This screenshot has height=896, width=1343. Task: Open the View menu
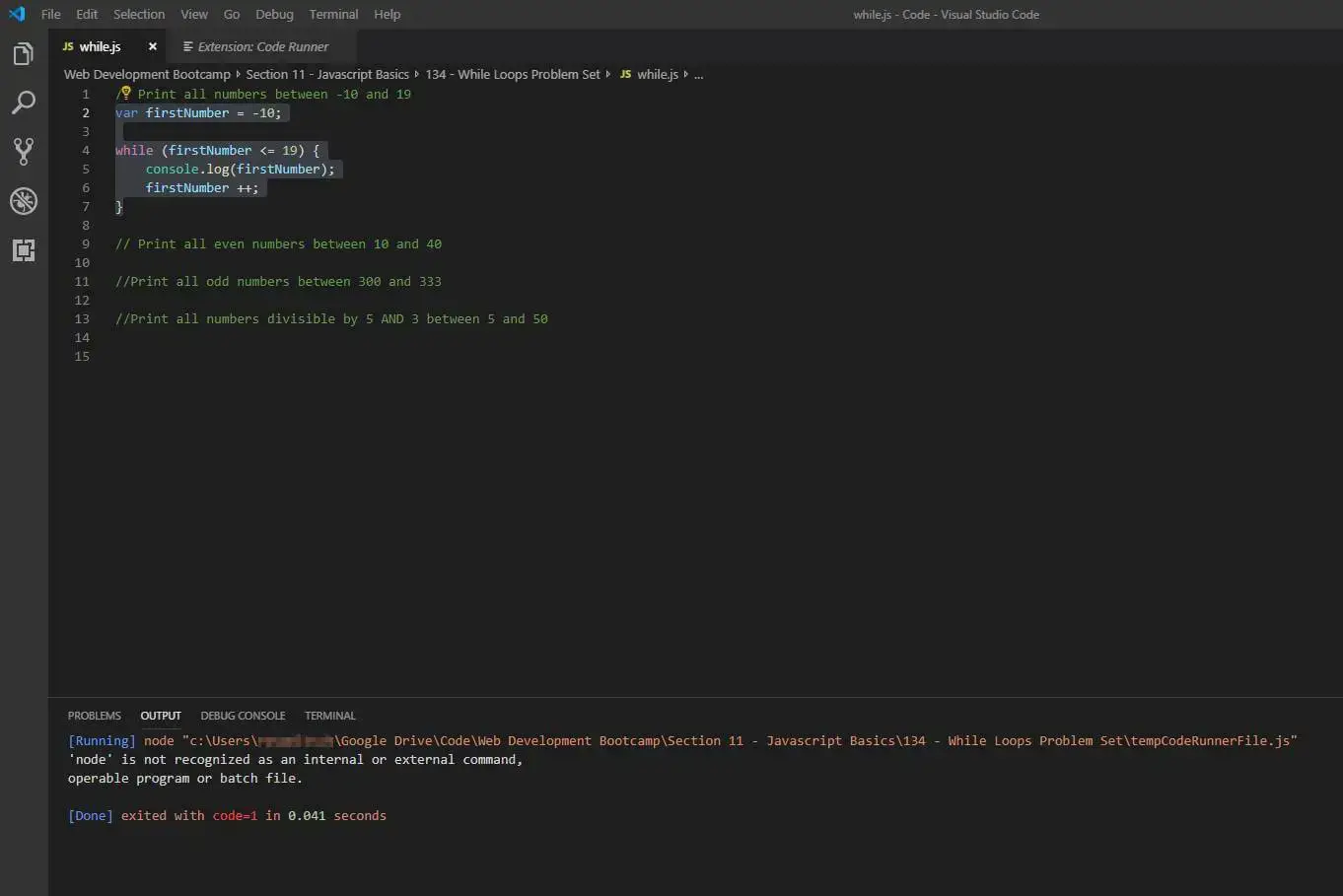pos(194,14)
